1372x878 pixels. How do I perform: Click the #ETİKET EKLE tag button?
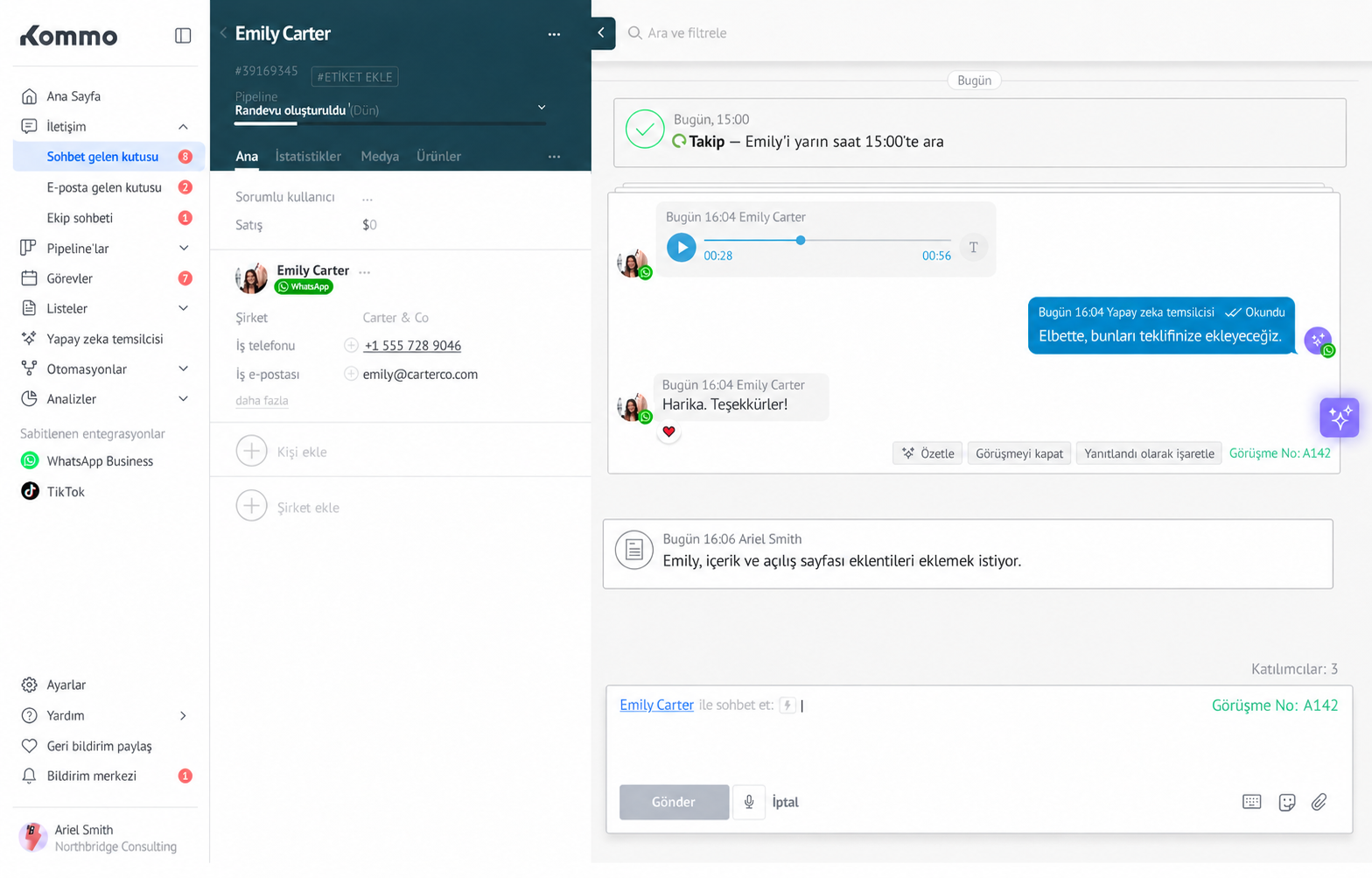pos(354,77)
